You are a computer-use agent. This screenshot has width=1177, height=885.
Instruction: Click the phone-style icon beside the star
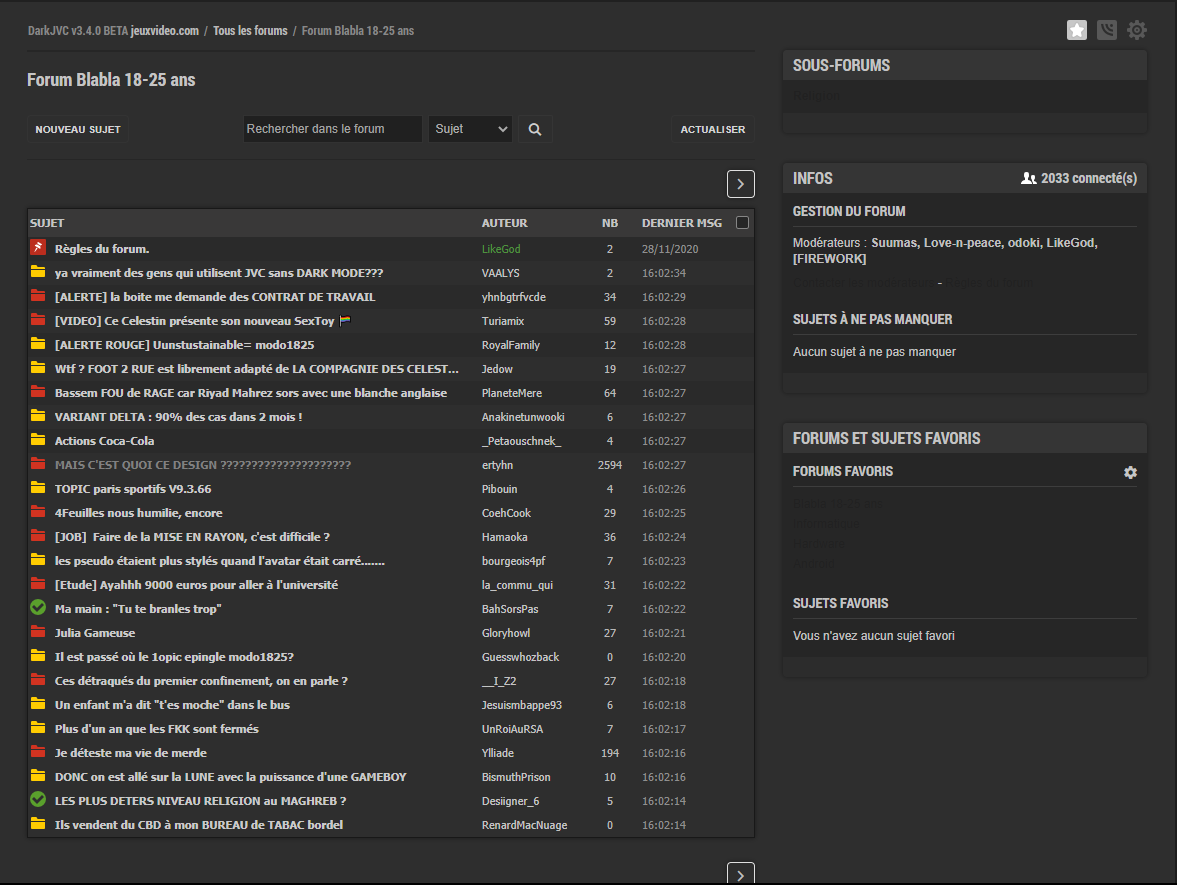point(1107,30)
